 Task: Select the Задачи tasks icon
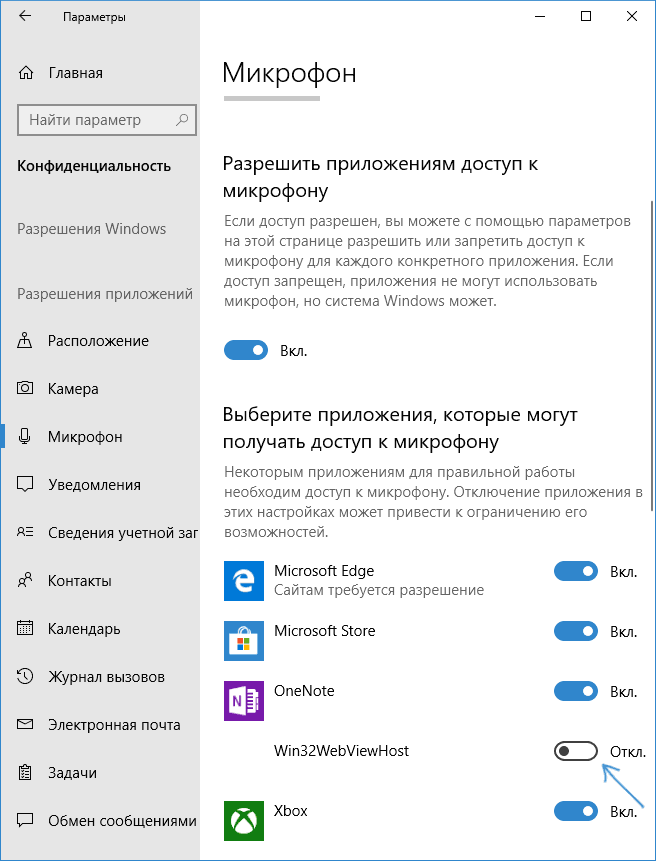click(24, 772)
